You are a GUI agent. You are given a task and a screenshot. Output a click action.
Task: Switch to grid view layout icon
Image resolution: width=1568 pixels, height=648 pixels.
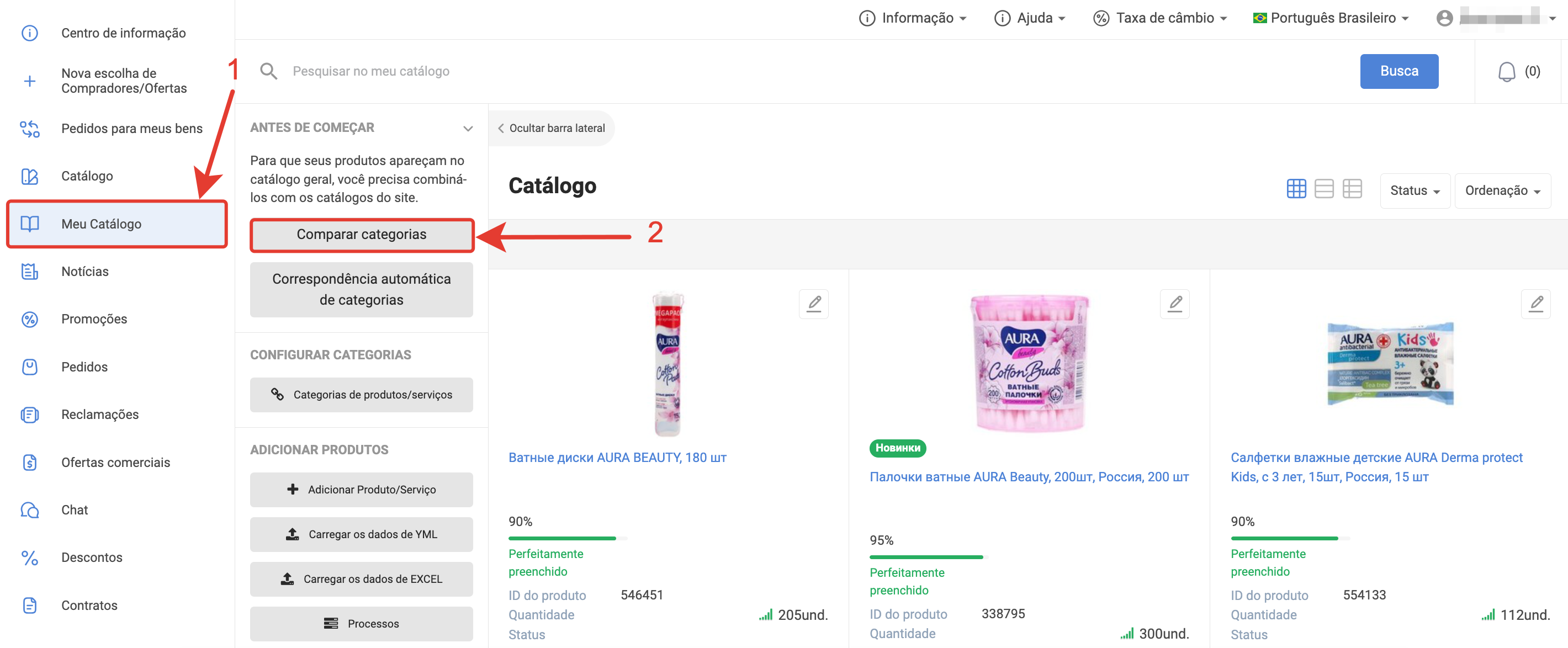pyautogui.click(x=1296, y=189)
